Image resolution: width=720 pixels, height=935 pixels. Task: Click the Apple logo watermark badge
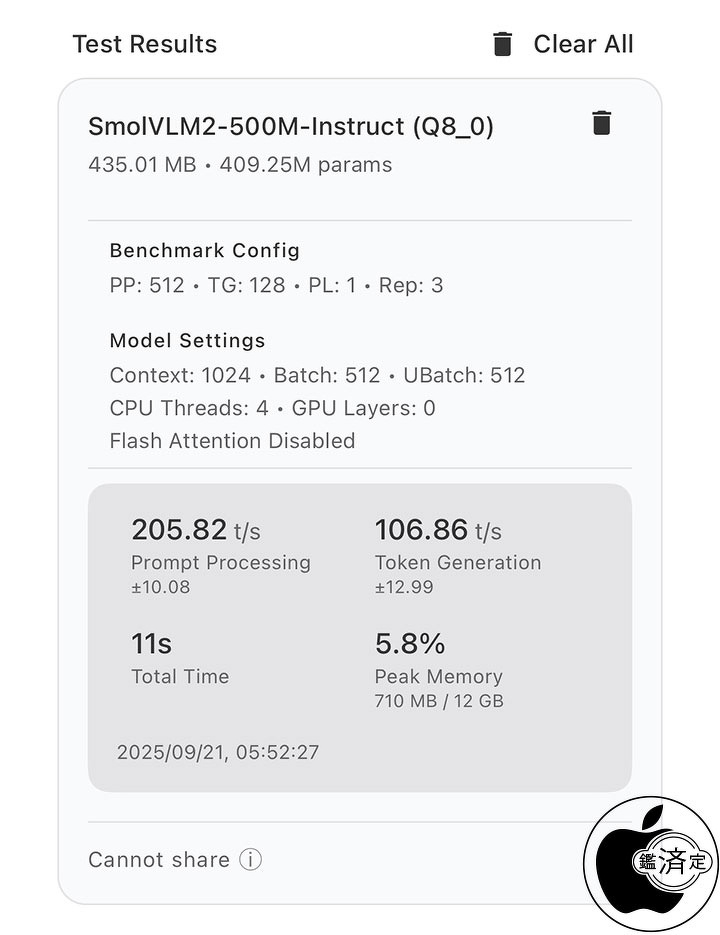pos(652,863)
